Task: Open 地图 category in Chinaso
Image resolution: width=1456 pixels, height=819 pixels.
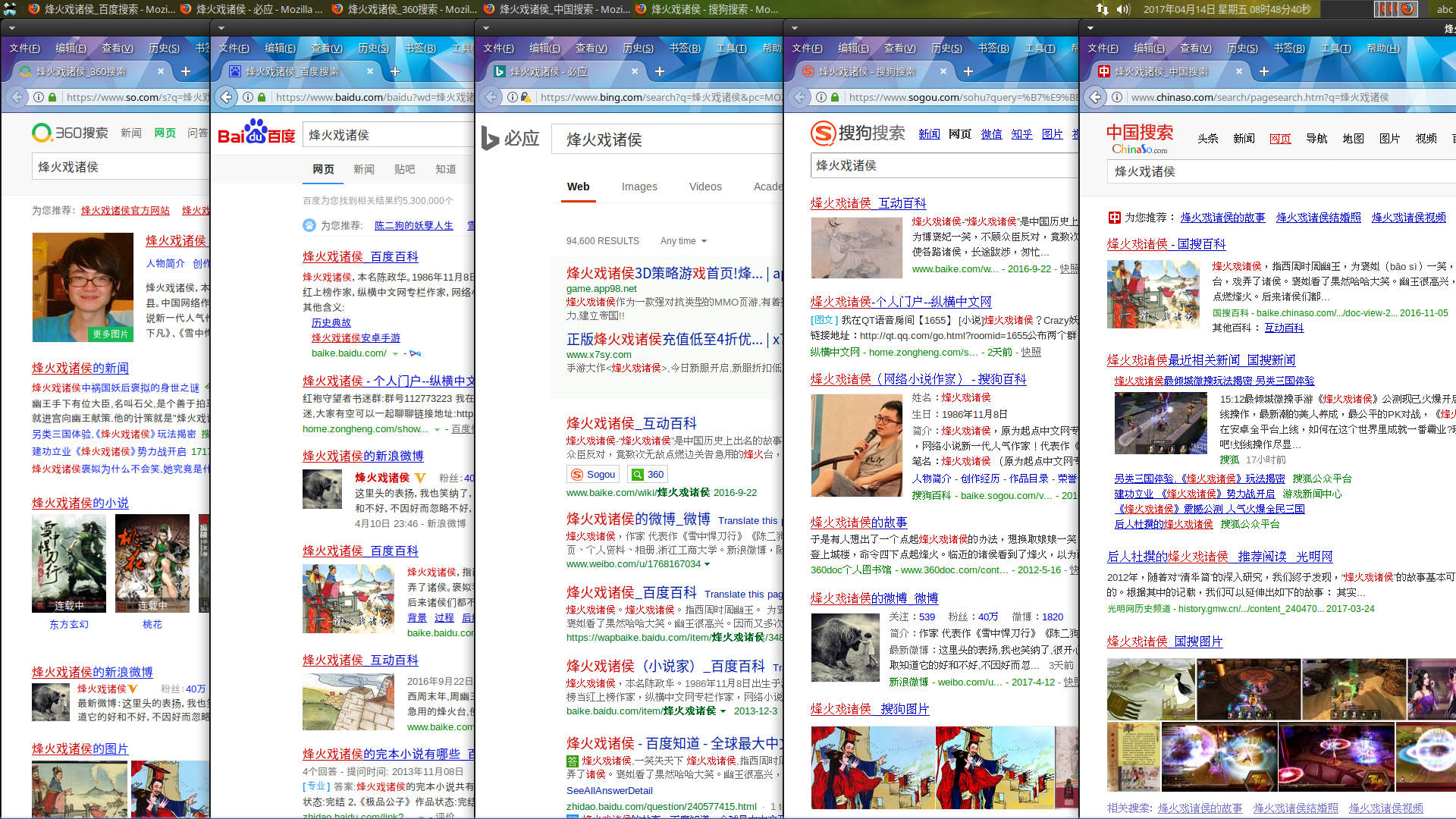Action: point(1353,139)
